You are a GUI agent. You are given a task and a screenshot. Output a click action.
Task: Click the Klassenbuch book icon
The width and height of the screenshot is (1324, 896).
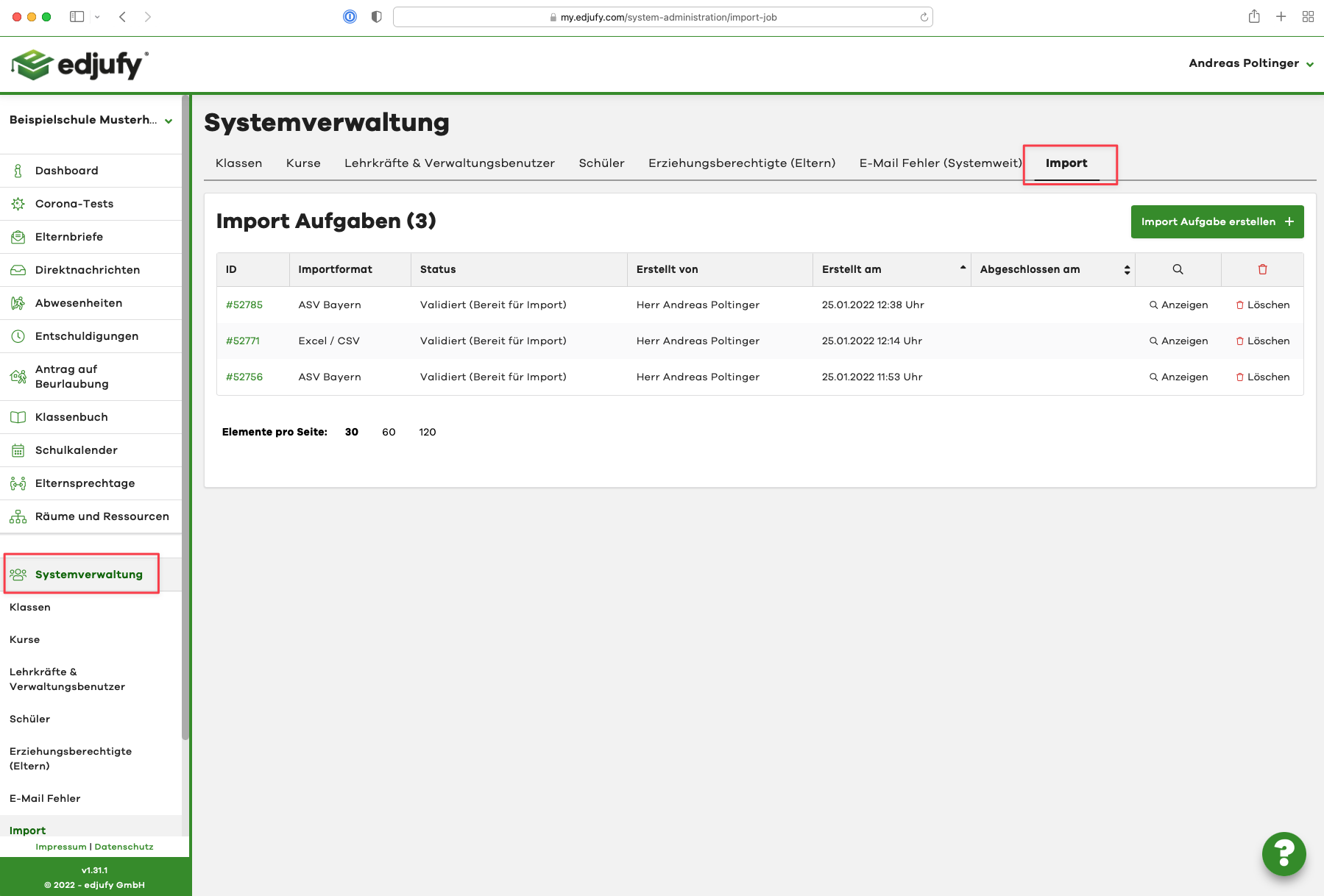click(18, 416)
